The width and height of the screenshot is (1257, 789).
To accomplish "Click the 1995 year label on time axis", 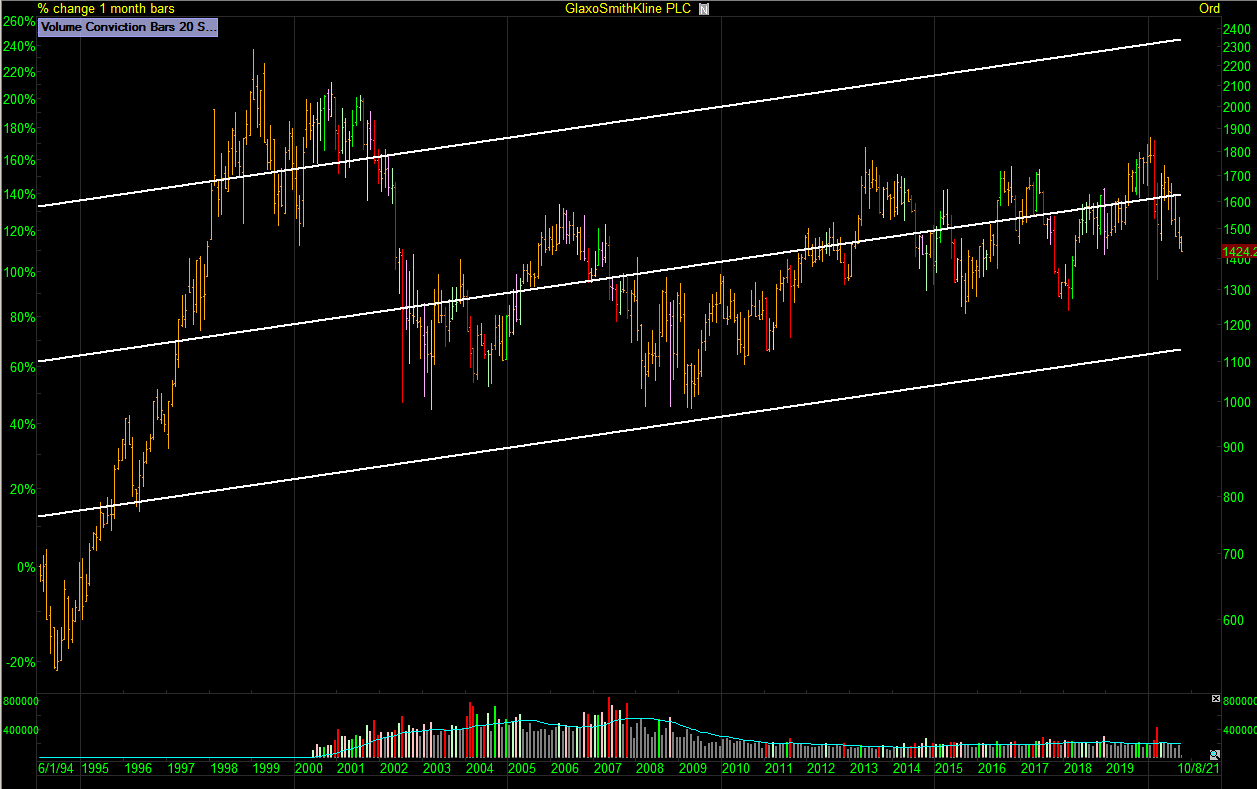I will click(95, 769).
